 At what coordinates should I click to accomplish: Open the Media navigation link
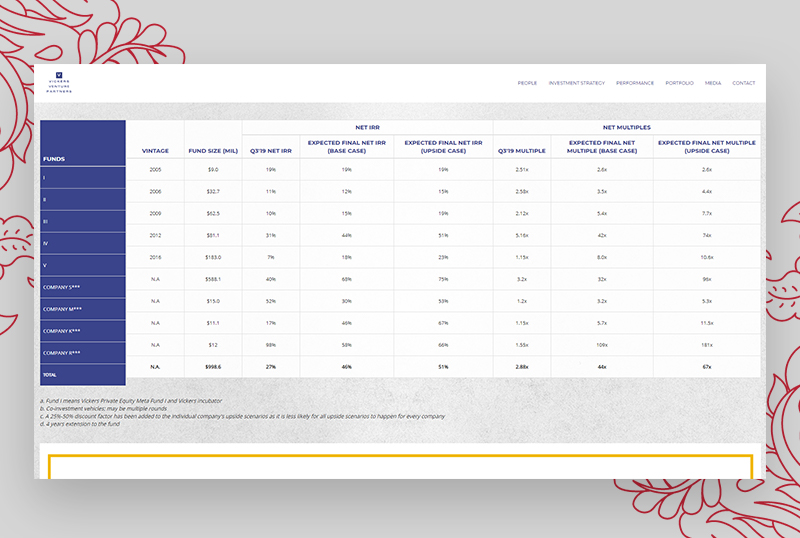[713, 83]
